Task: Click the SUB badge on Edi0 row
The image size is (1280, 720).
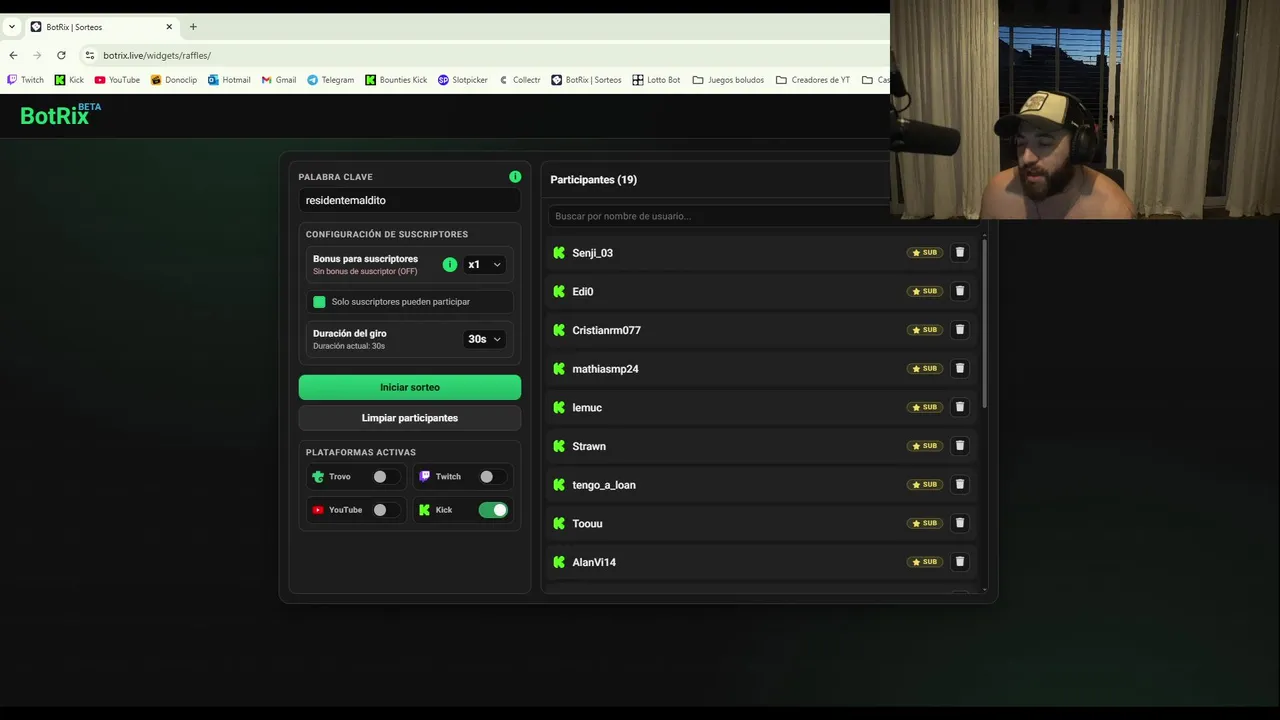Action: [925, 291]
